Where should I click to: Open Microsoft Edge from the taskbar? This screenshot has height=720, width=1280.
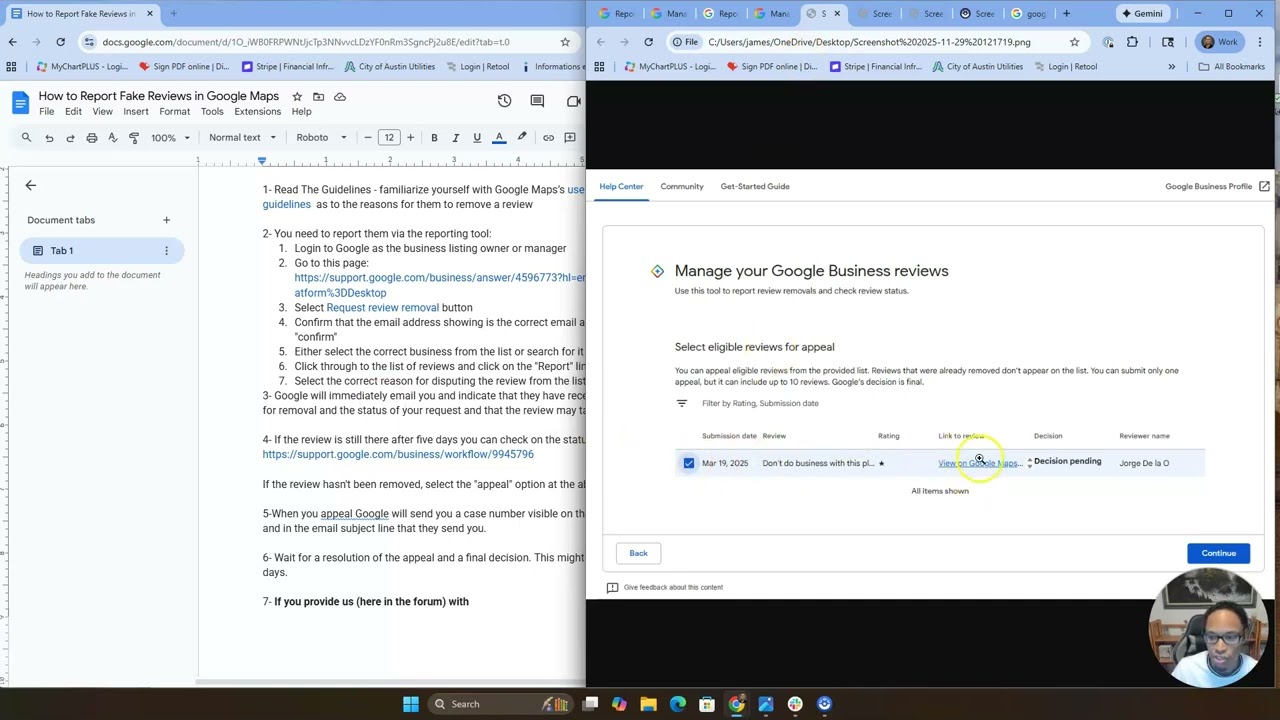pyautogui.click(x=678, y=704)
